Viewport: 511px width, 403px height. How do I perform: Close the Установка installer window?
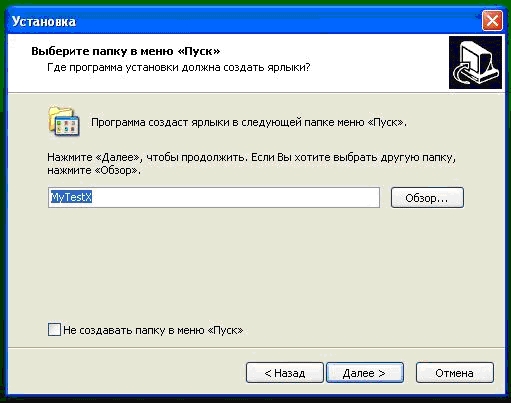tap(492, 21)
